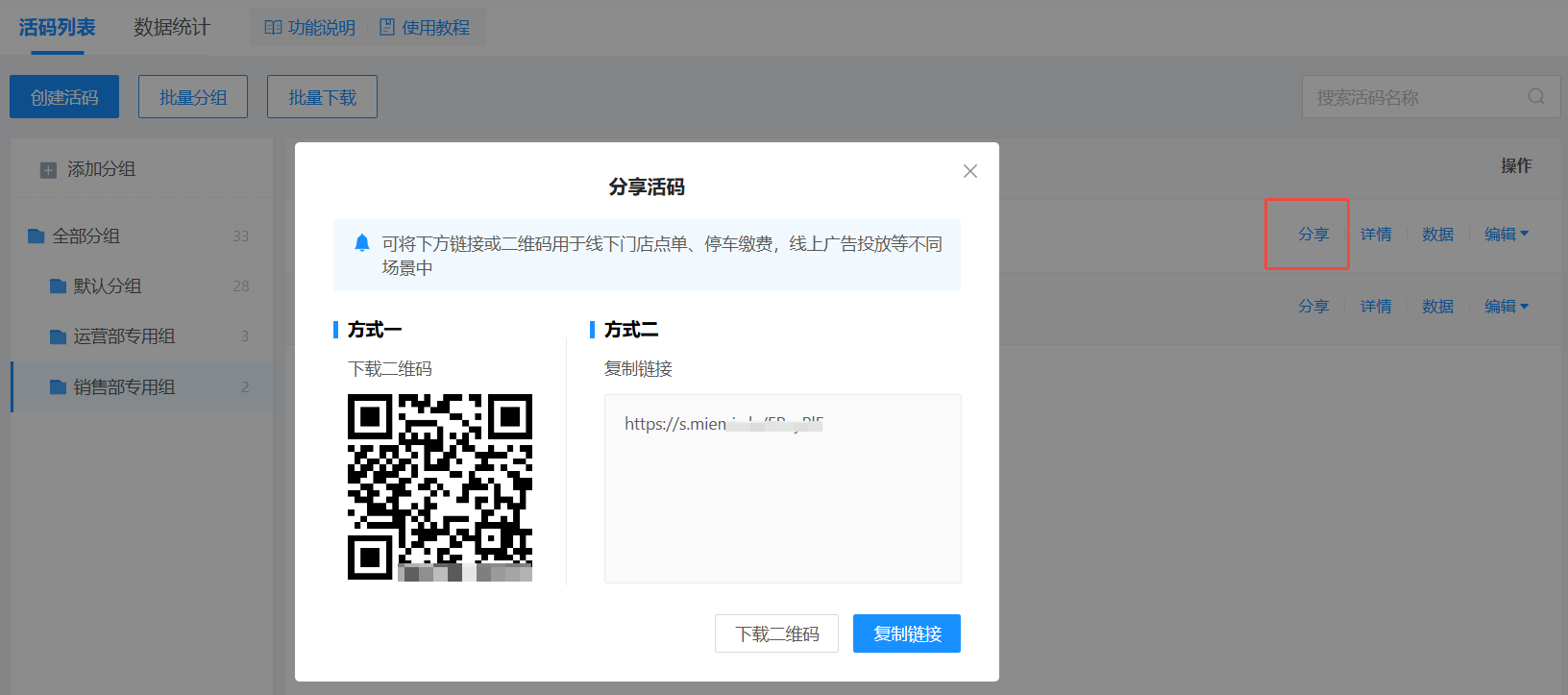Open 使用教程 link
Viewport: 1568px width, 695px height.
pos(435,28)
